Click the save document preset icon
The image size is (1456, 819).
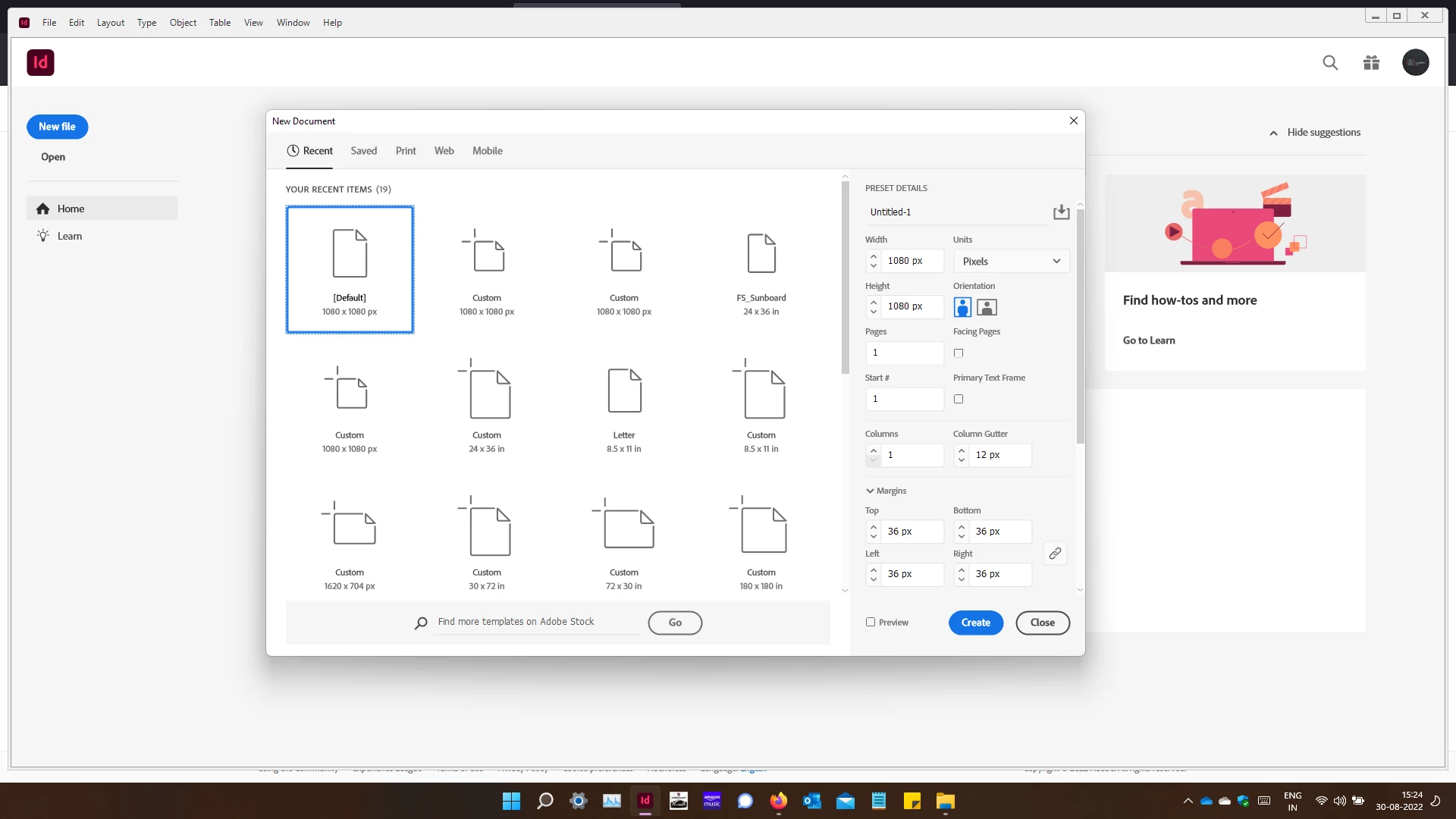click(x=1061, y=212)
